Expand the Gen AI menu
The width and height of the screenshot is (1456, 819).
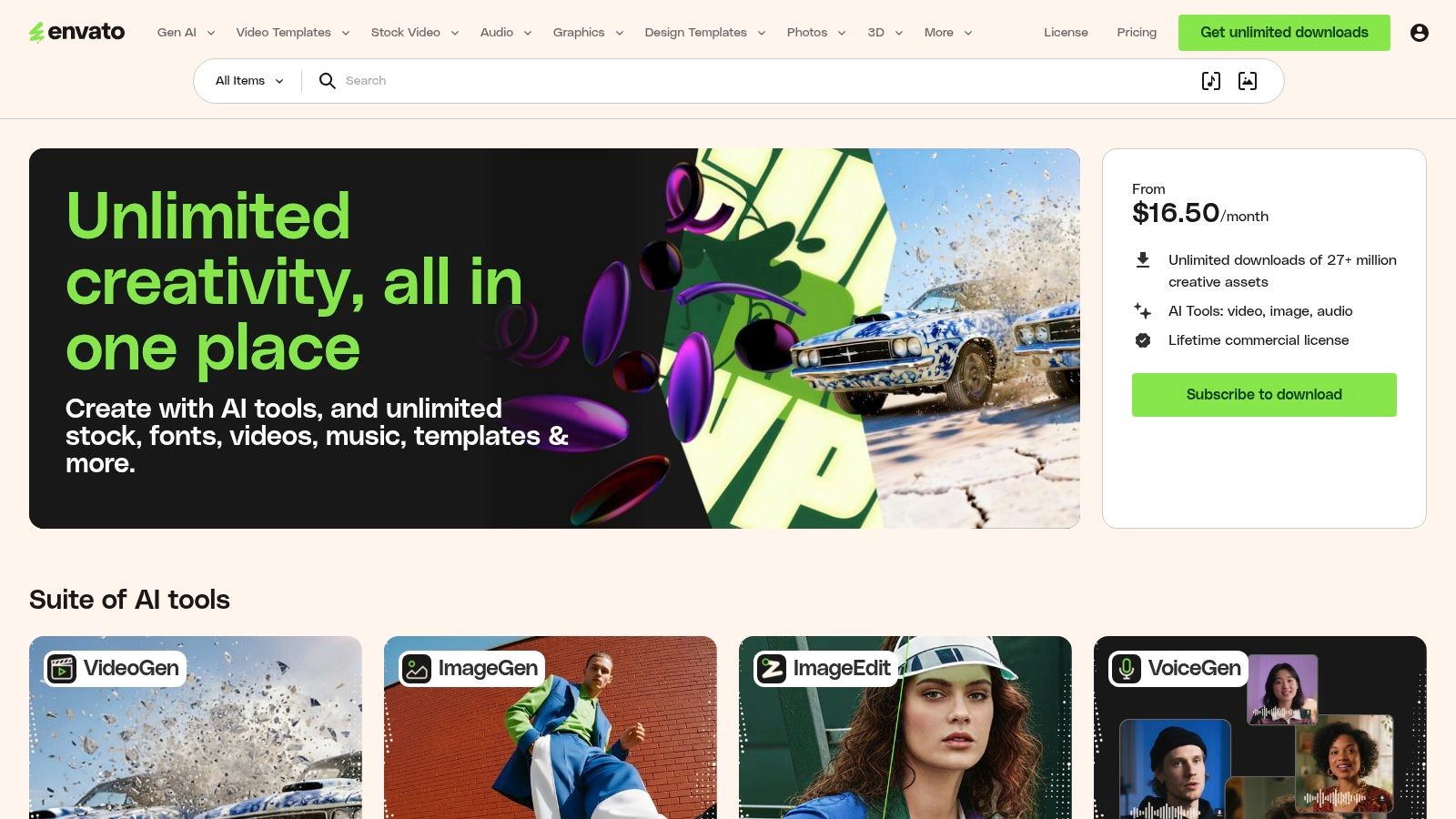point(186,32)
